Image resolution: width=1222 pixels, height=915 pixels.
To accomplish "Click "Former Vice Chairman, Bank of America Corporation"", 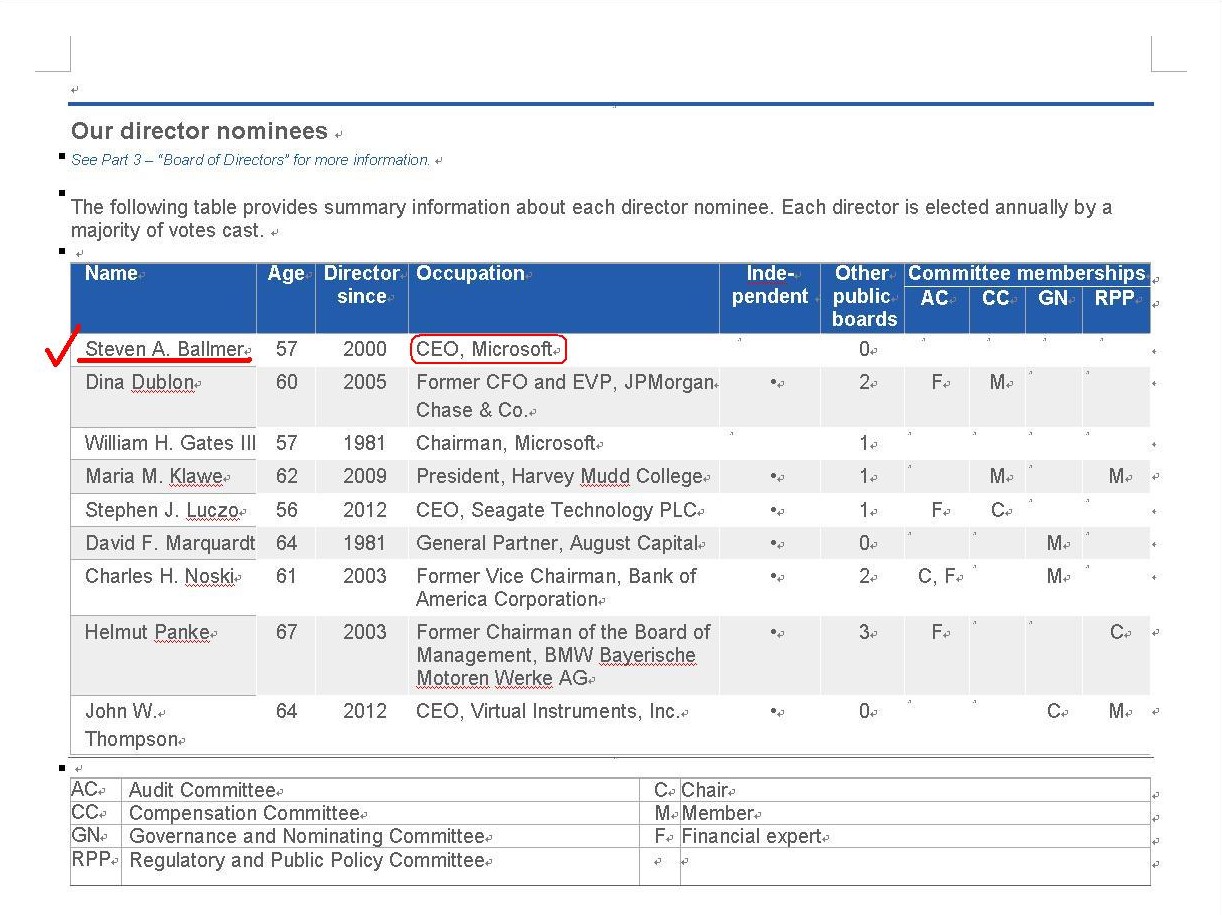I will [x=556, y=588].
